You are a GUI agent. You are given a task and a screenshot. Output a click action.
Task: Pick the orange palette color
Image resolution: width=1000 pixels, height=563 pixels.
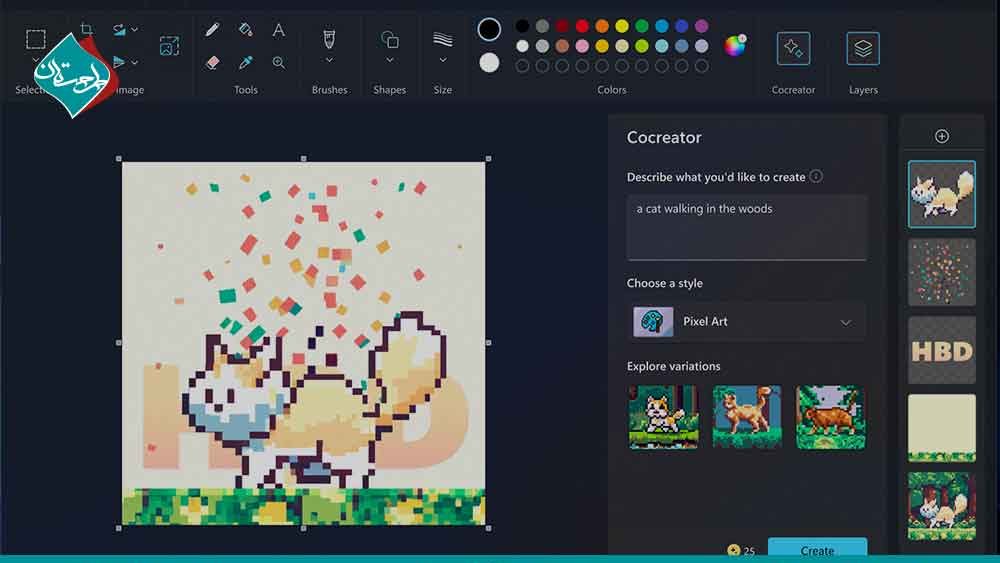tap(602, 26)
